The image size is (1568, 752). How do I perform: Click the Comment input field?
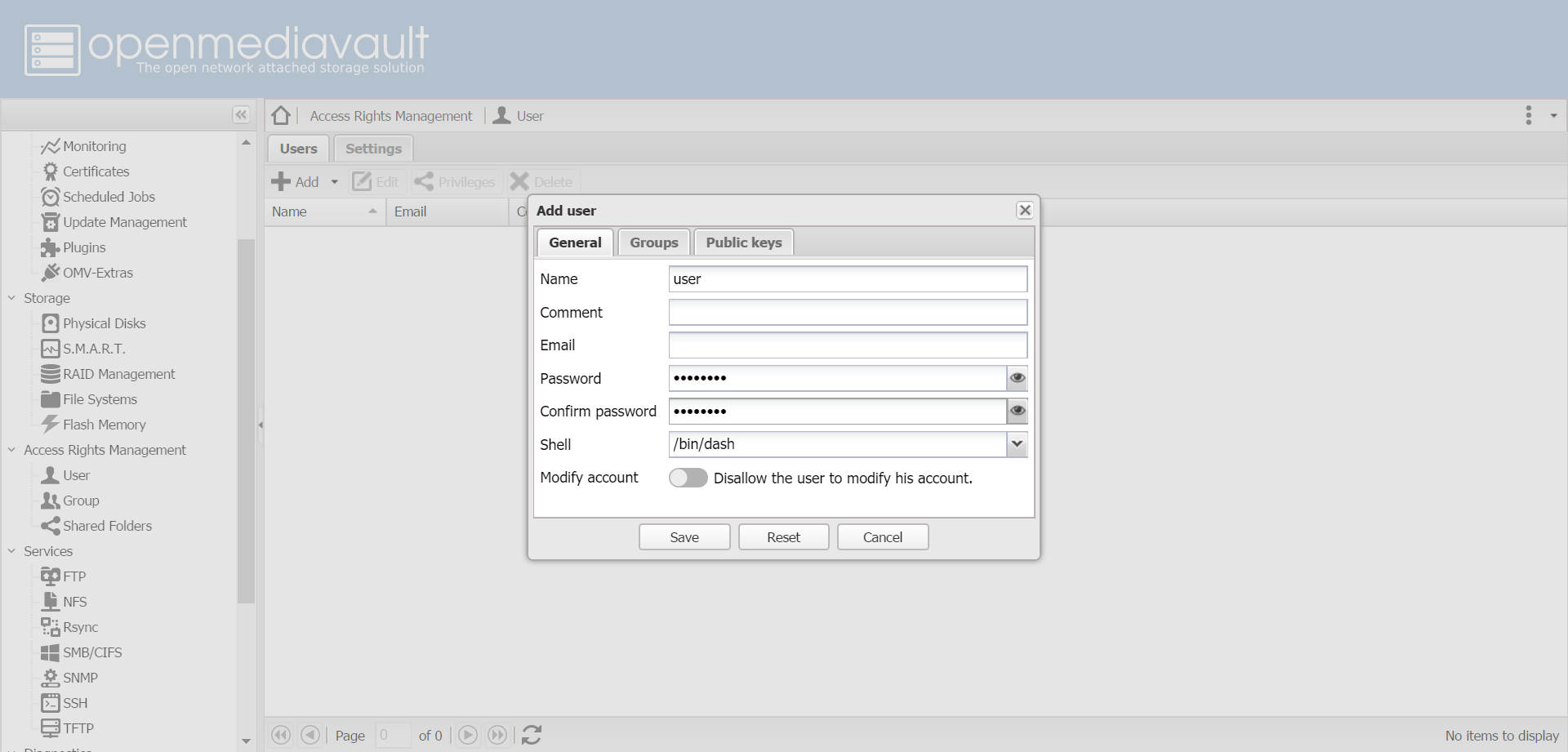click(848, 312)
